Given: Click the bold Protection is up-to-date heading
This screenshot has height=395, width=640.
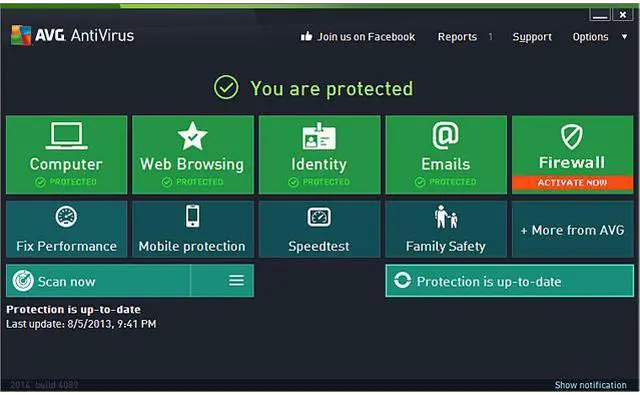Looking at the screenshot, I should pyautogui.click(x=73, y=309).
